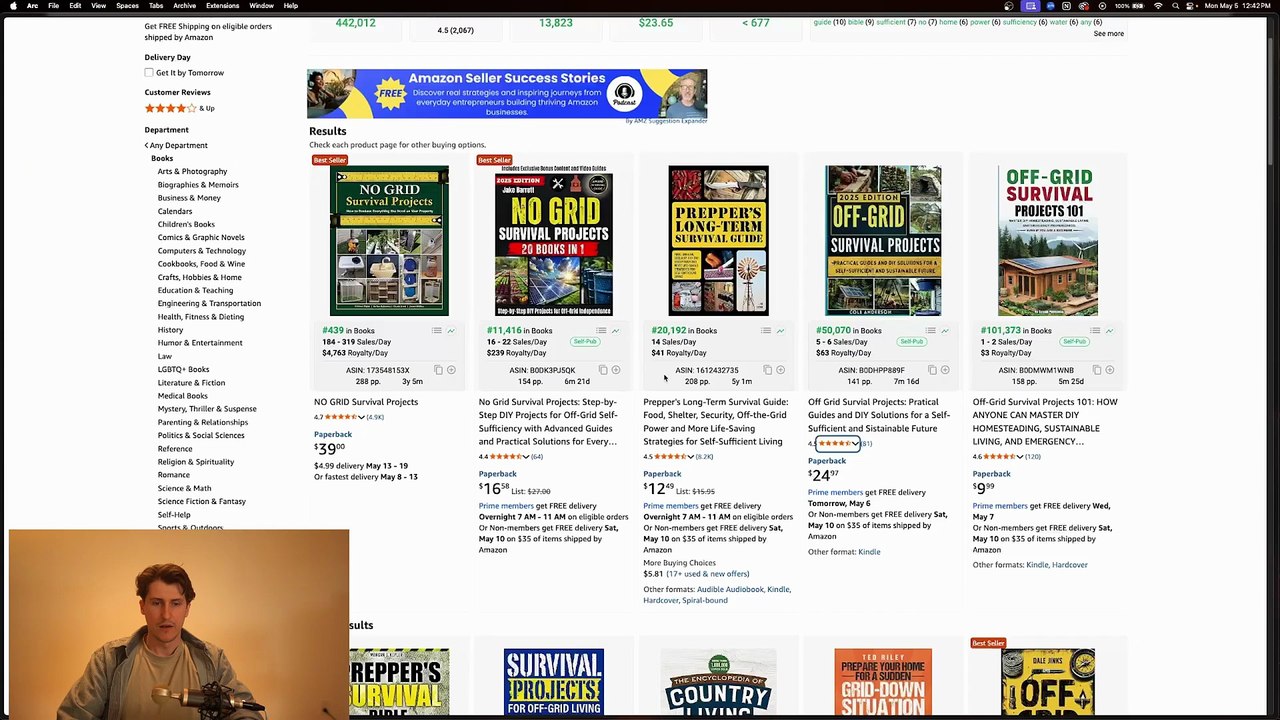
Task: Click the Self-Pub badge on the #11,416 book
Action: pyautogui.click(x=585, y=342)
